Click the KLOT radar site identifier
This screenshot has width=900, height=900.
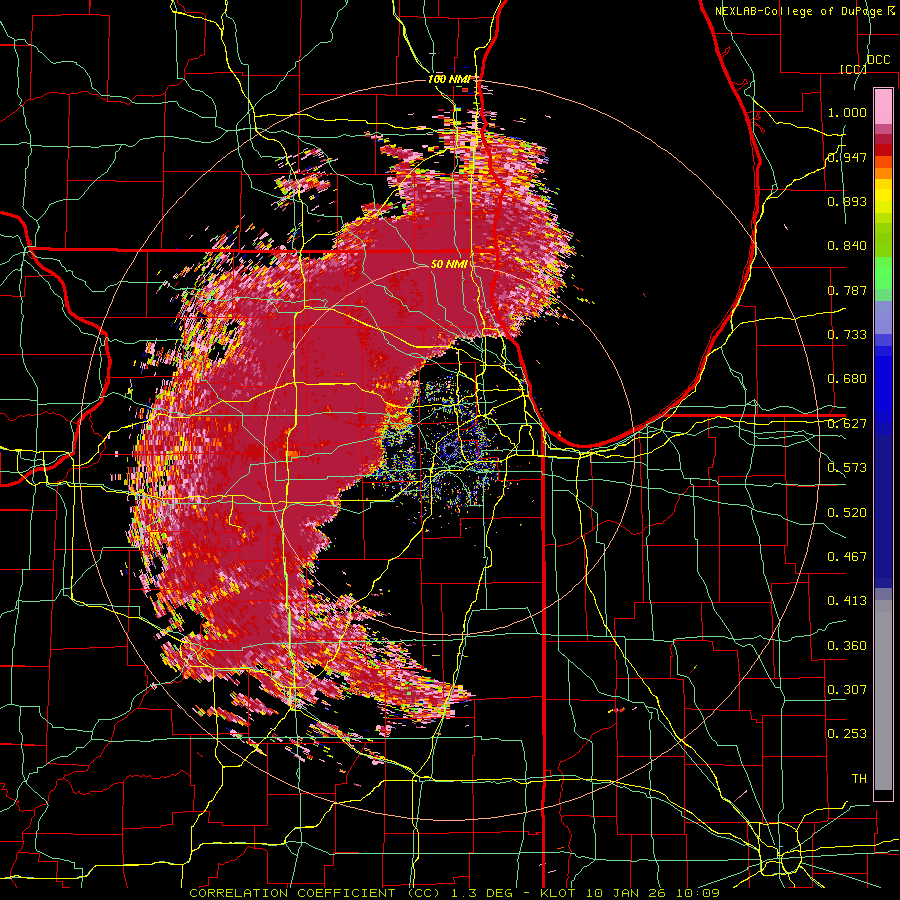[x=559, y=893]
